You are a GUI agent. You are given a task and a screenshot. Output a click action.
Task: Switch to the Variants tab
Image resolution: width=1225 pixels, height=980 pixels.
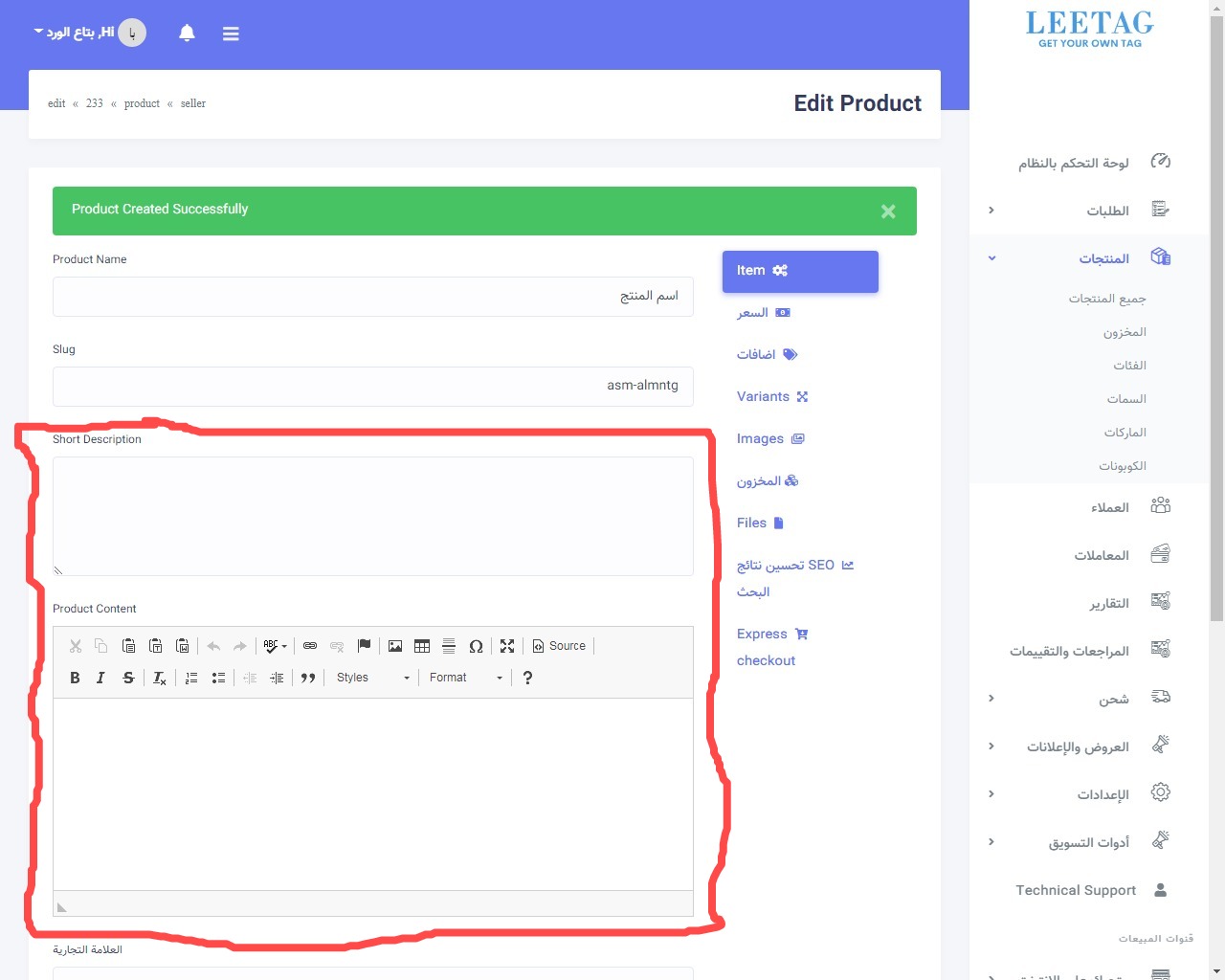(771, 396)
